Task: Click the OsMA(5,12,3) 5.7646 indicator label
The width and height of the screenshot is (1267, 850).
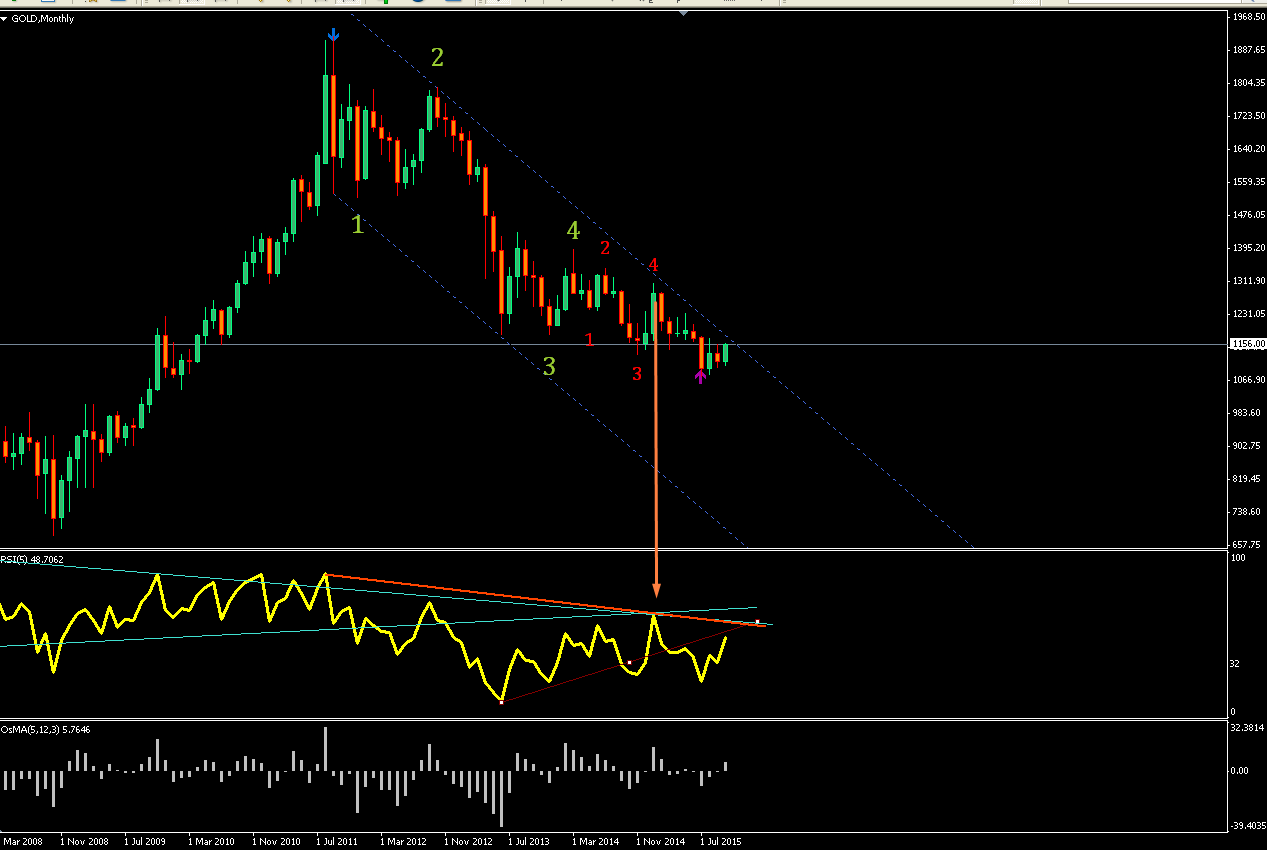Action: (46, 730)
